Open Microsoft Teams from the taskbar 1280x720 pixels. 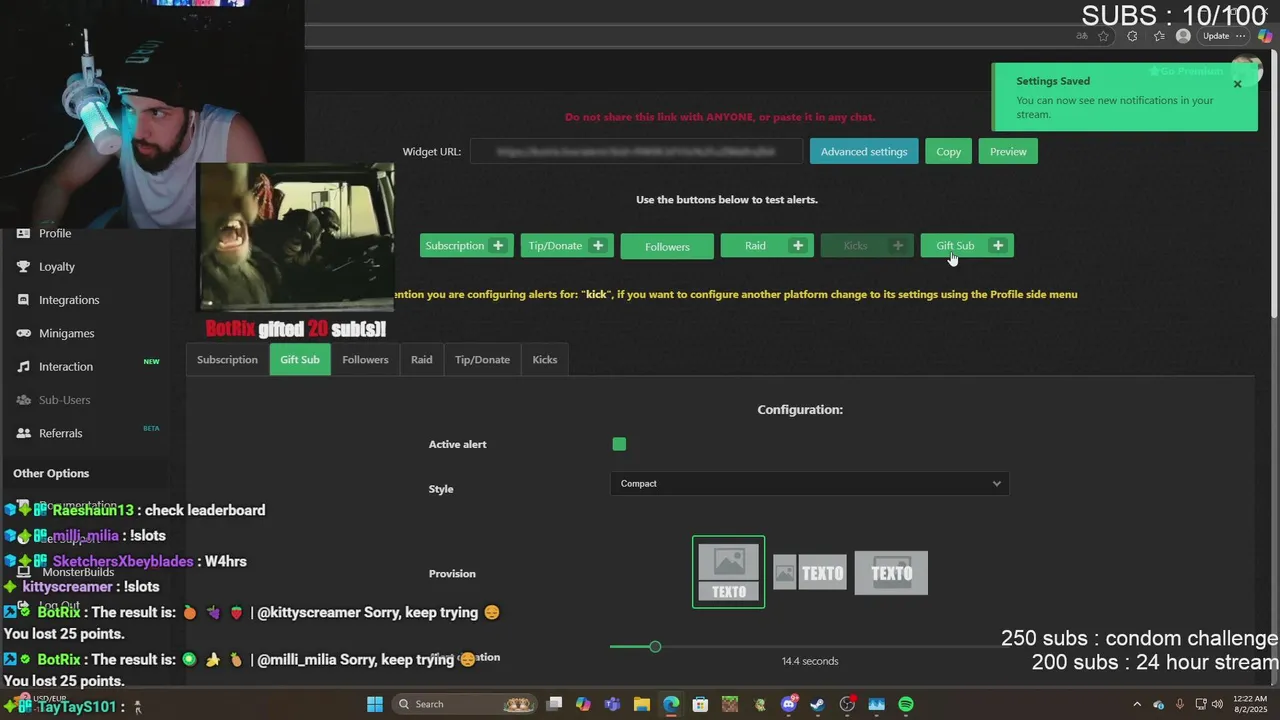point(612,704)
